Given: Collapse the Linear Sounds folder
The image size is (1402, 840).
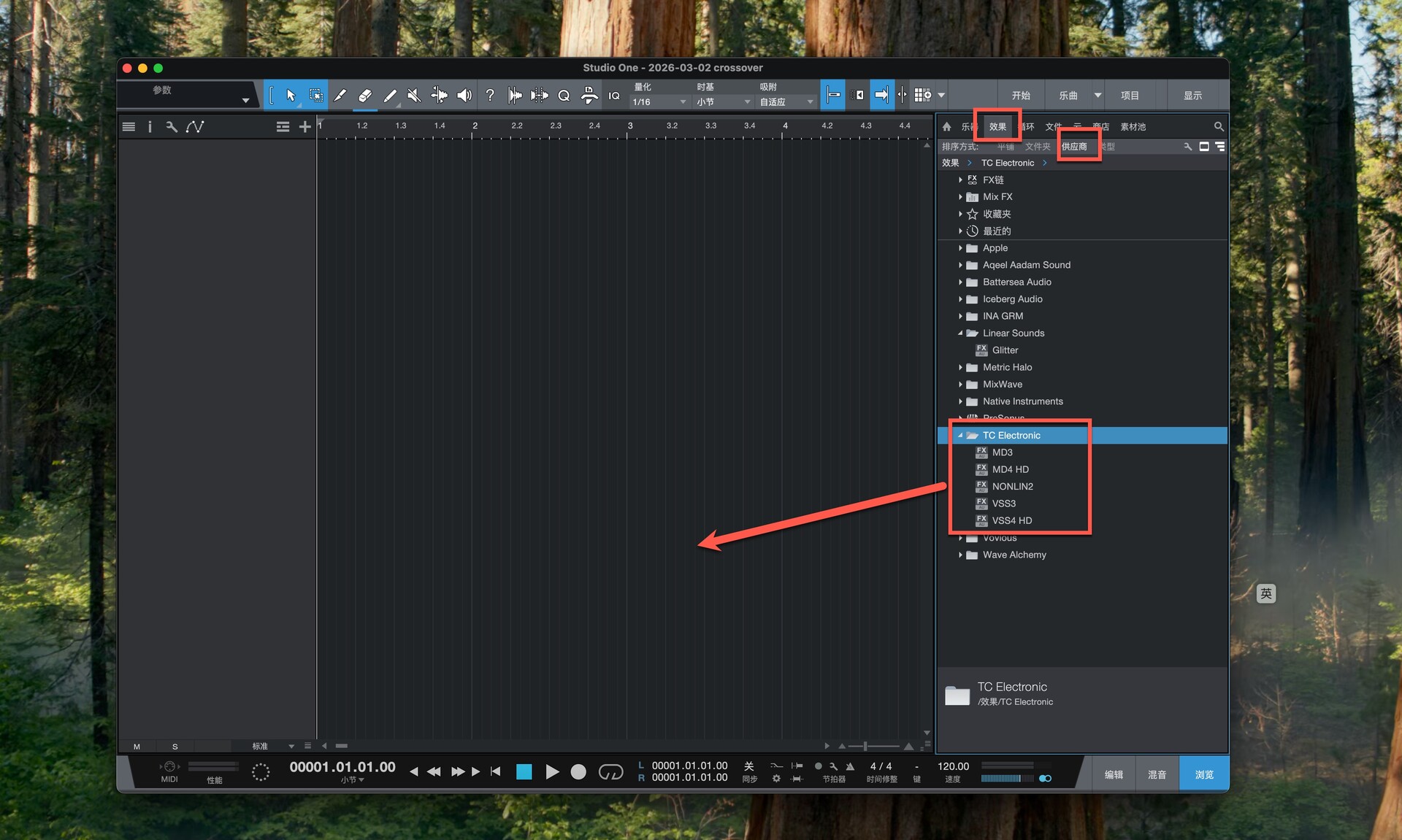Looking at the screenshot, I should 960,334.
